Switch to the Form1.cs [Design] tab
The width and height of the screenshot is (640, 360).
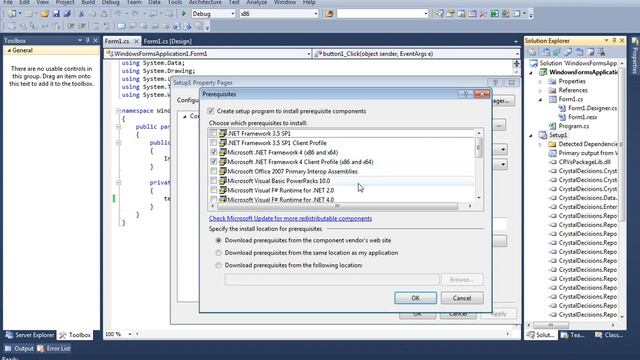click(167, 41)
